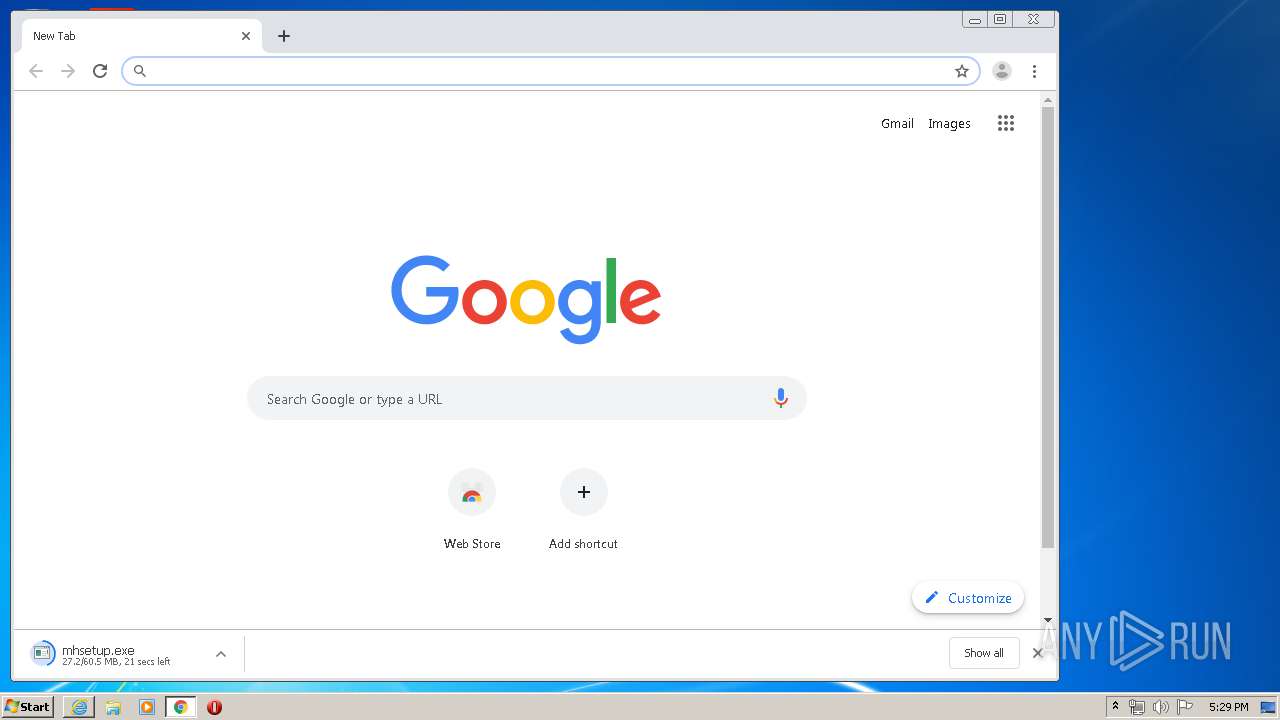Open the Windows Start menu
This screenshot has height=720, width=1280.
(x=28, y=707)
